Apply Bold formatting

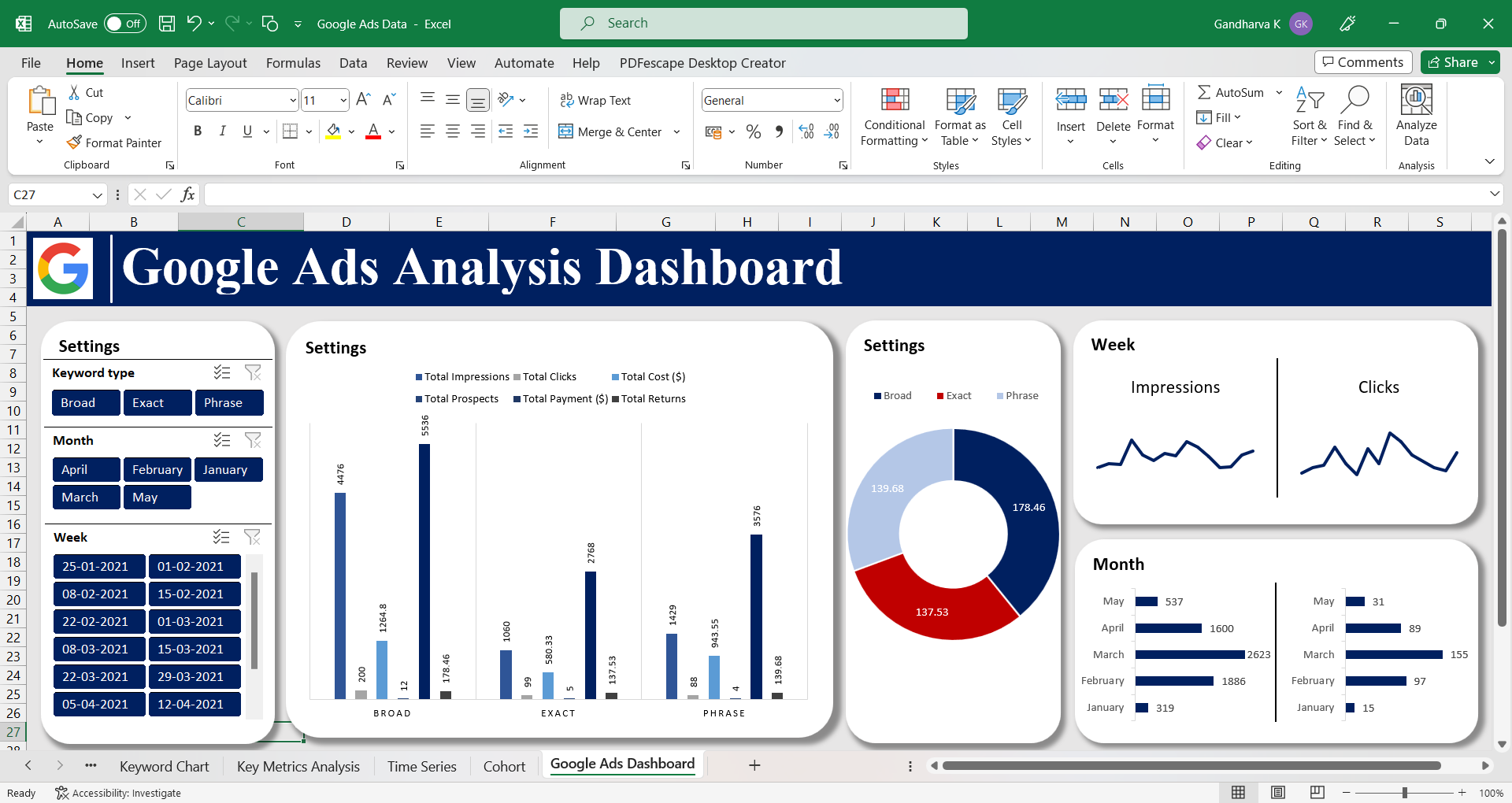[198, 131]
